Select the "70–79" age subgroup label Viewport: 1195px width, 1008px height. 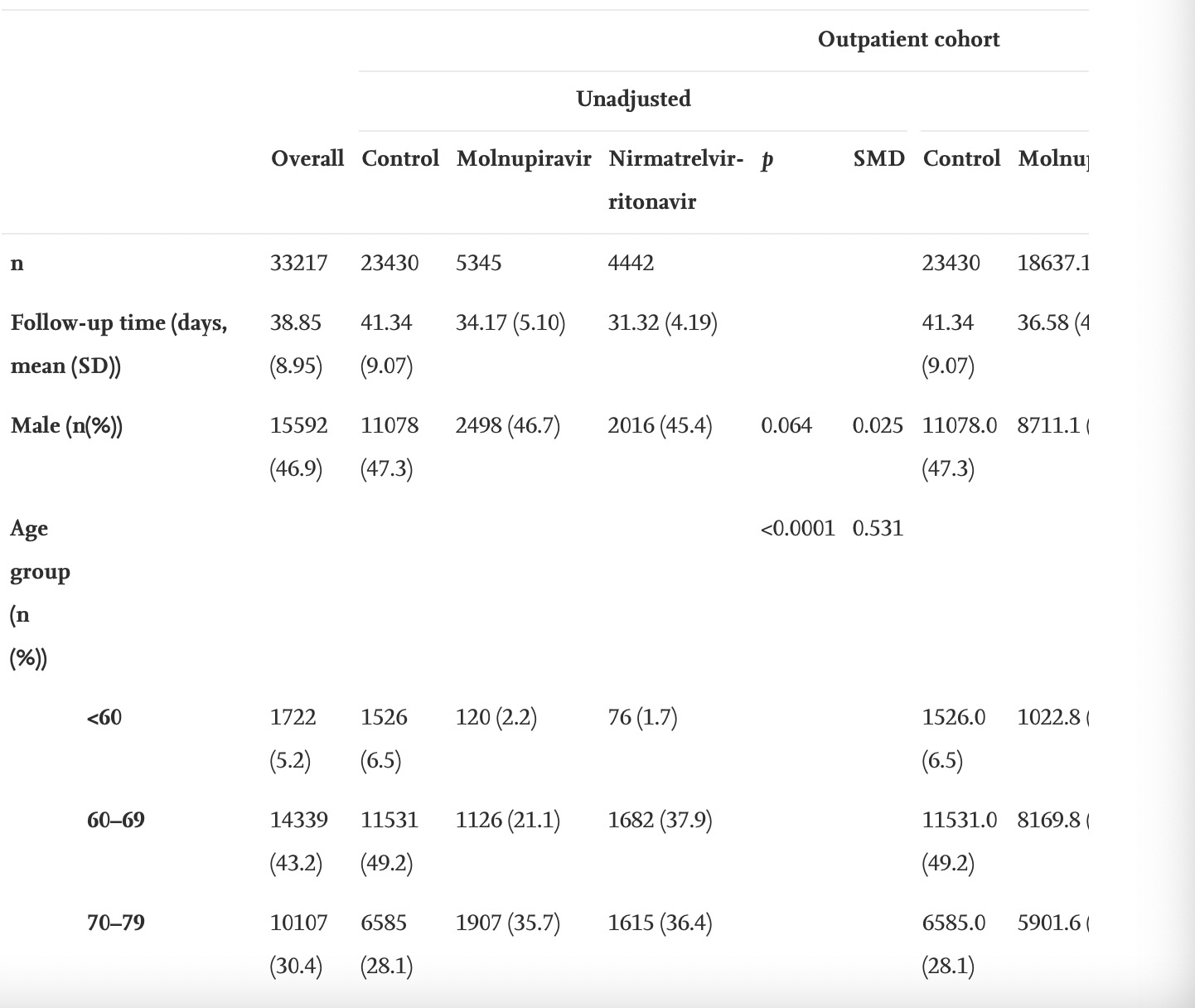pyautogui.click(x=115, y=923)
